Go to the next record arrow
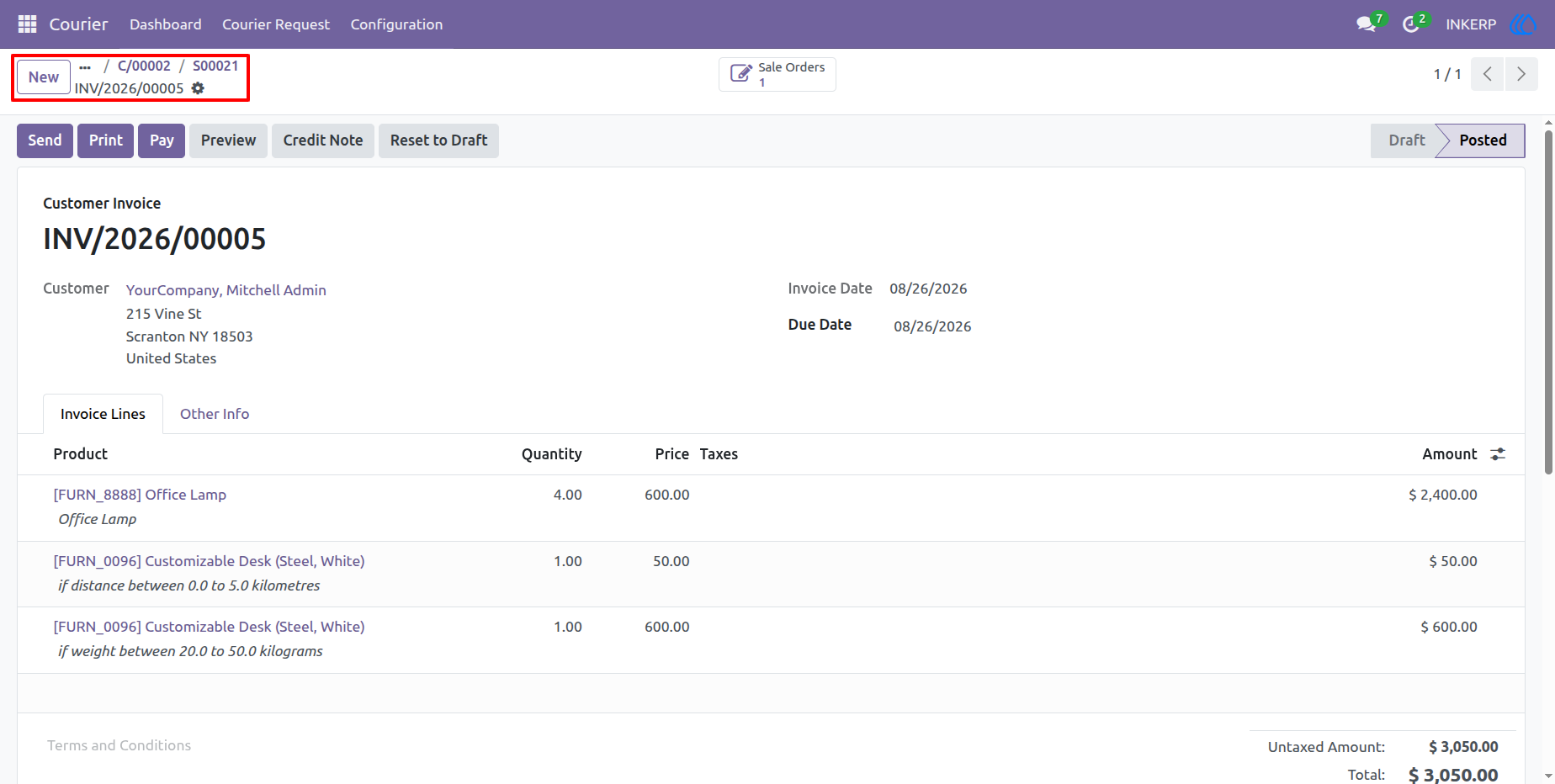 coord(1521,74)
